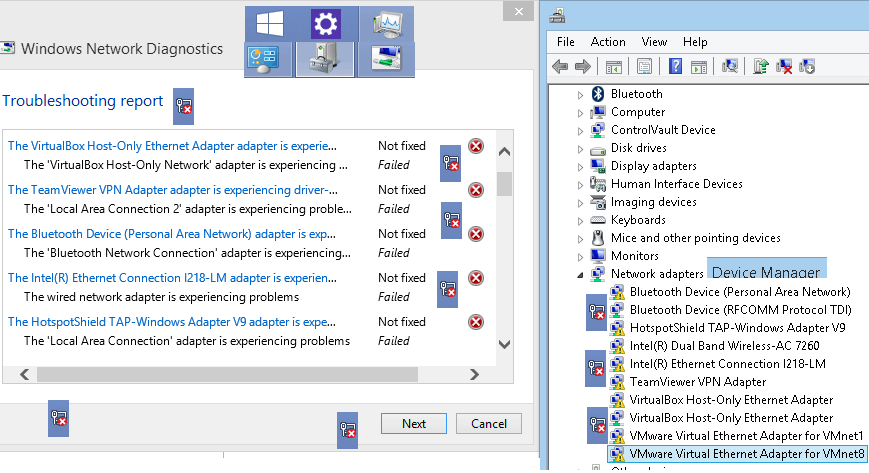Toggle the Show/Hide Console Tree toolbar icon
869x473 pixels.
[614, 67]
